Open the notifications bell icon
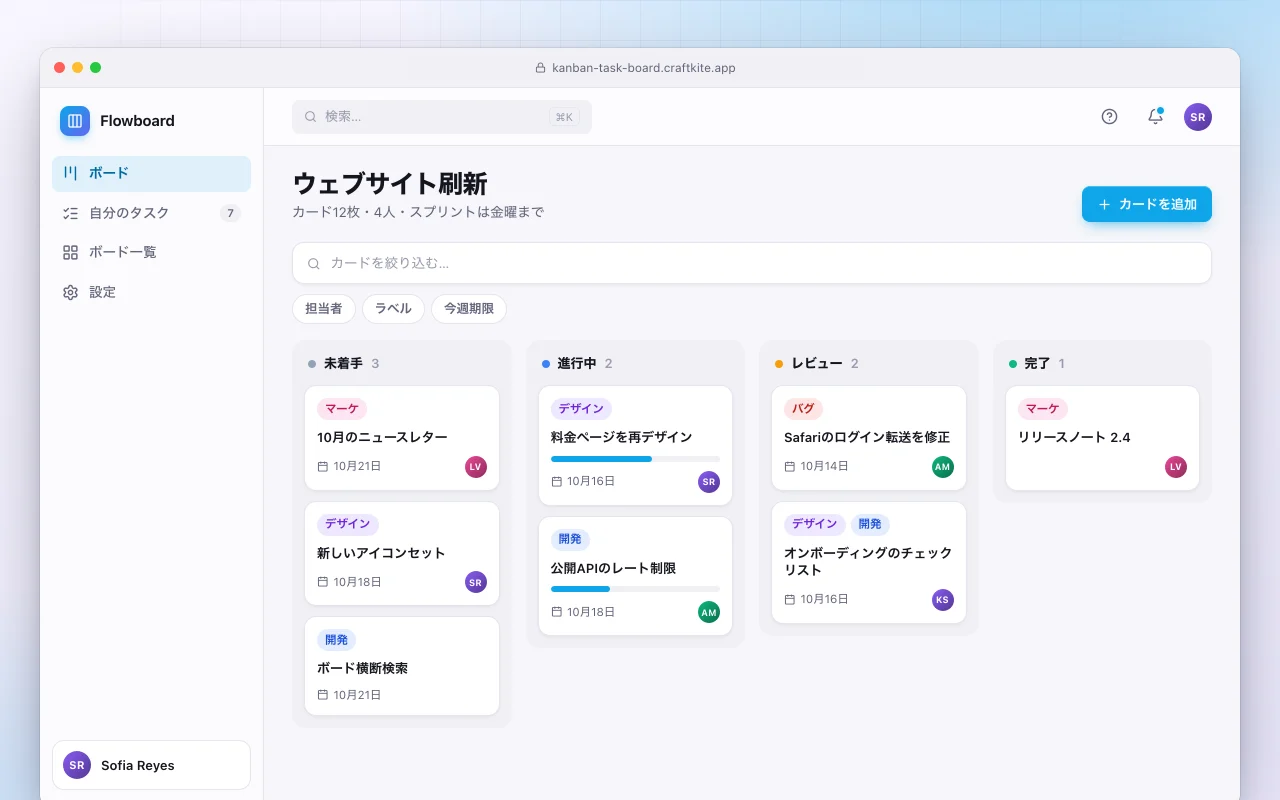 click(1155, 116)
